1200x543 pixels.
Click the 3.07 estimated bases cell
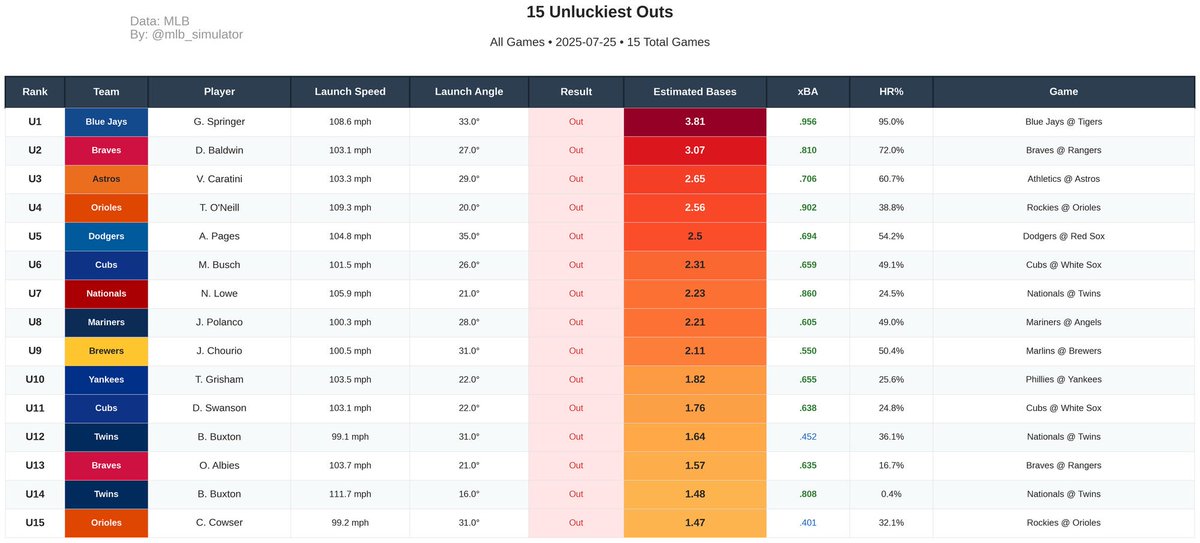tap(695, 150)
